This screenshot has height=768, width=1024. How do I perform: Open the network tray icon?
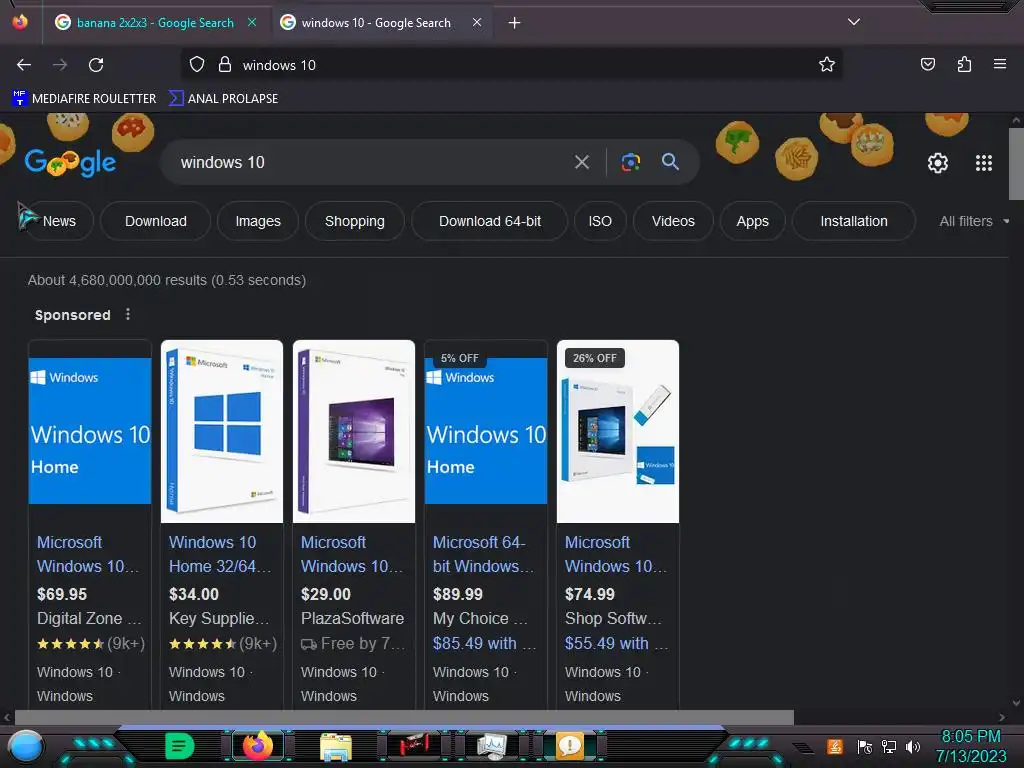pyautogui.click(x=889, y=746)
